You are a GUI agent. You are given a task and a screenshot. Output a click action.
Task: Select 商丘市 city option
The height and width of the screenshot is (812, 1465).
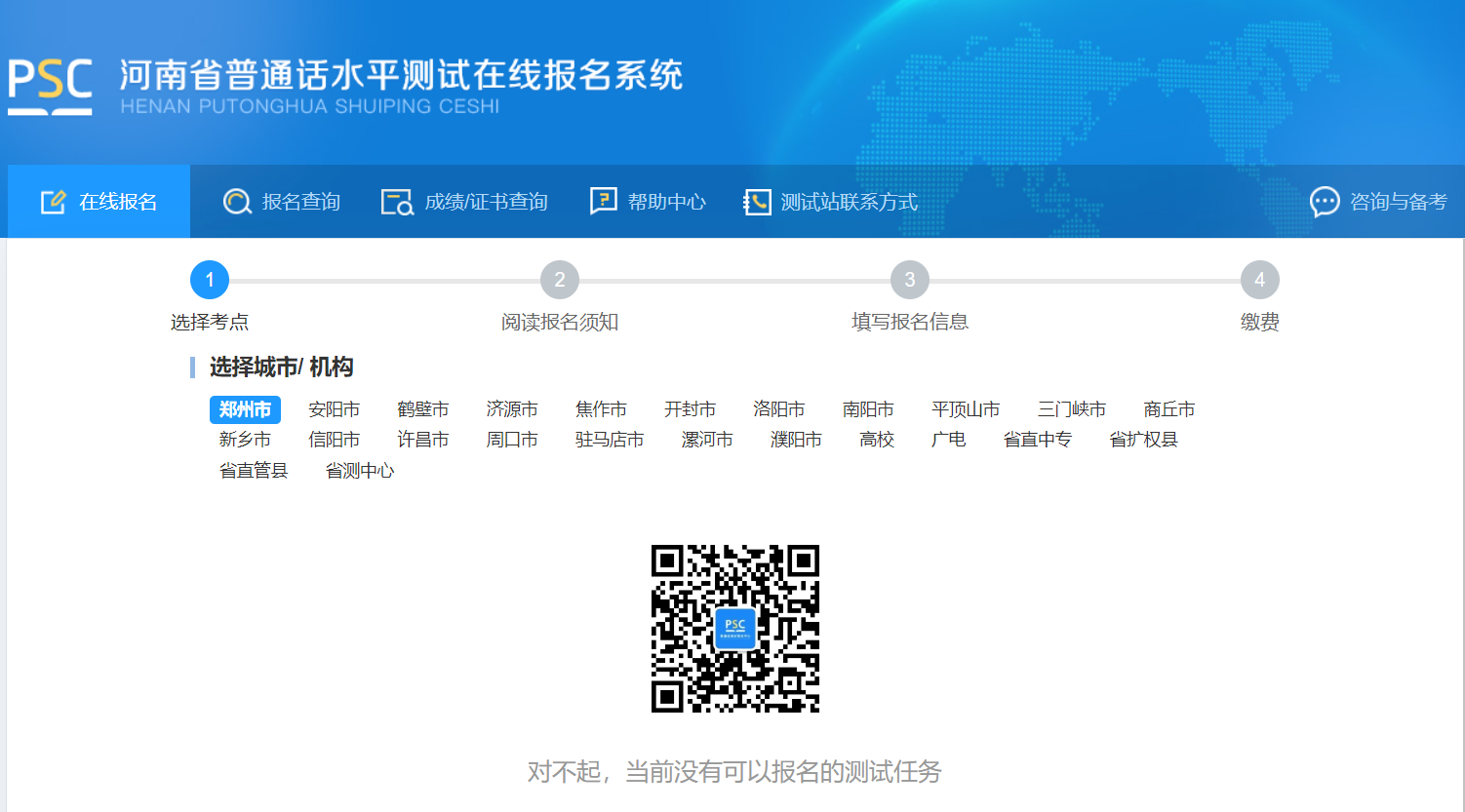pos(1169,409)
